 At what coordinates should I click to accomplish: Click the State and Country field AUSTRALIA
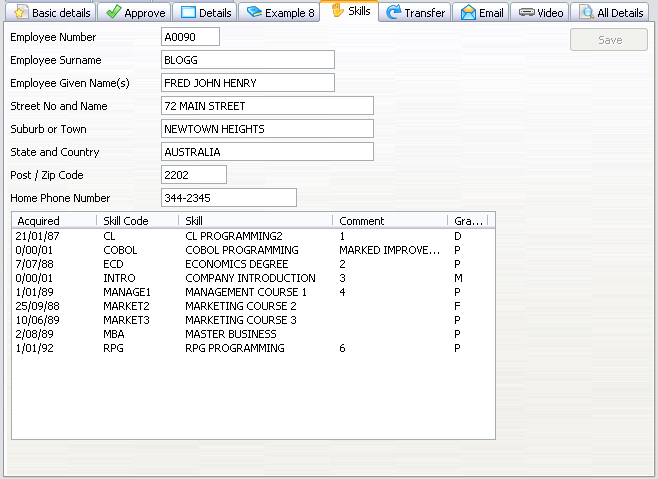[x=267, y=152]
